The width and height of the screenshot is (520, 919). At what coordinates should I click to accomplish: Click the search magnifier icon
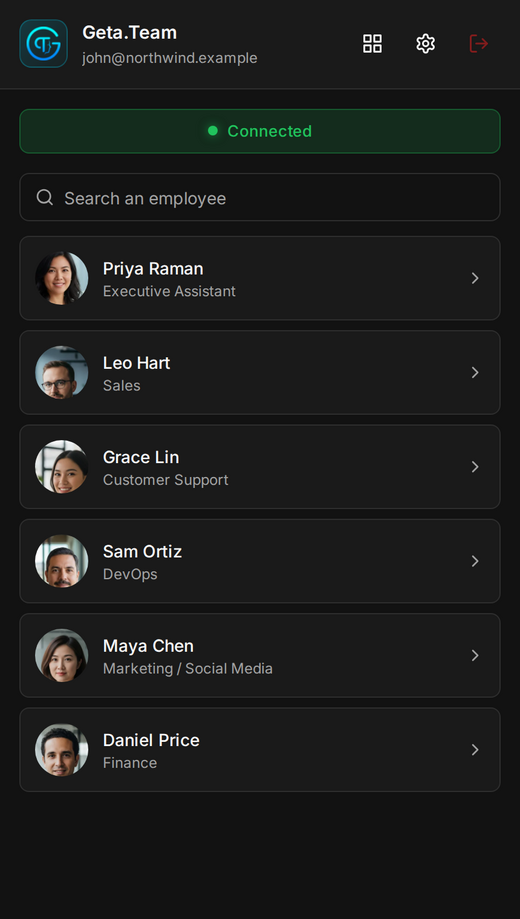point(45,198)
